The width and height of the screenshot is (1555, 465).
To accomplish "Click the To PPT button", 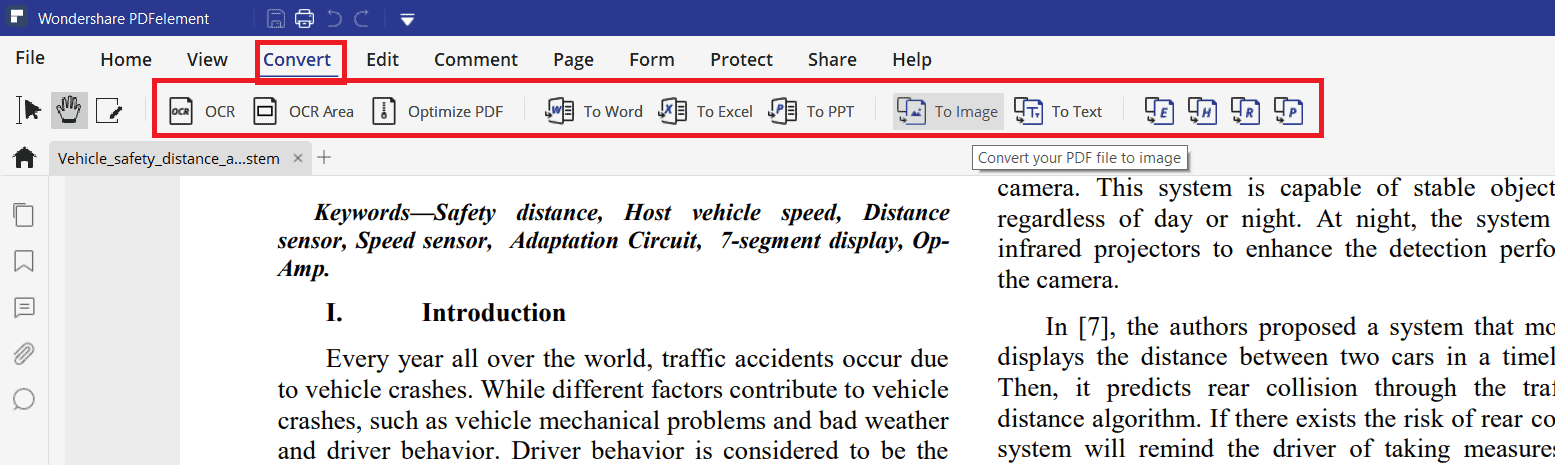I will click(811, 111).
